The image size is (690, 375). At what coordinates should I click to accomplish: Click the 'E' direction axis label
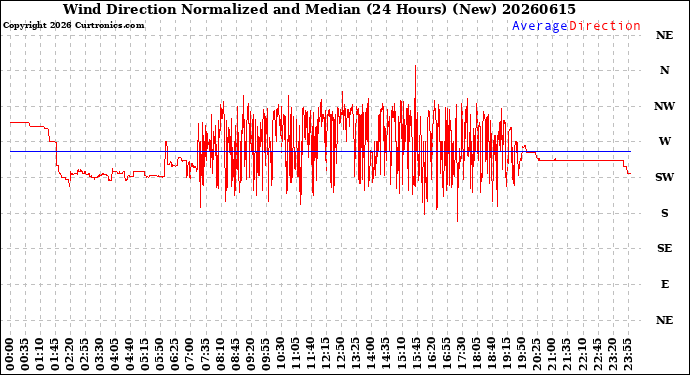pos(664,284)
